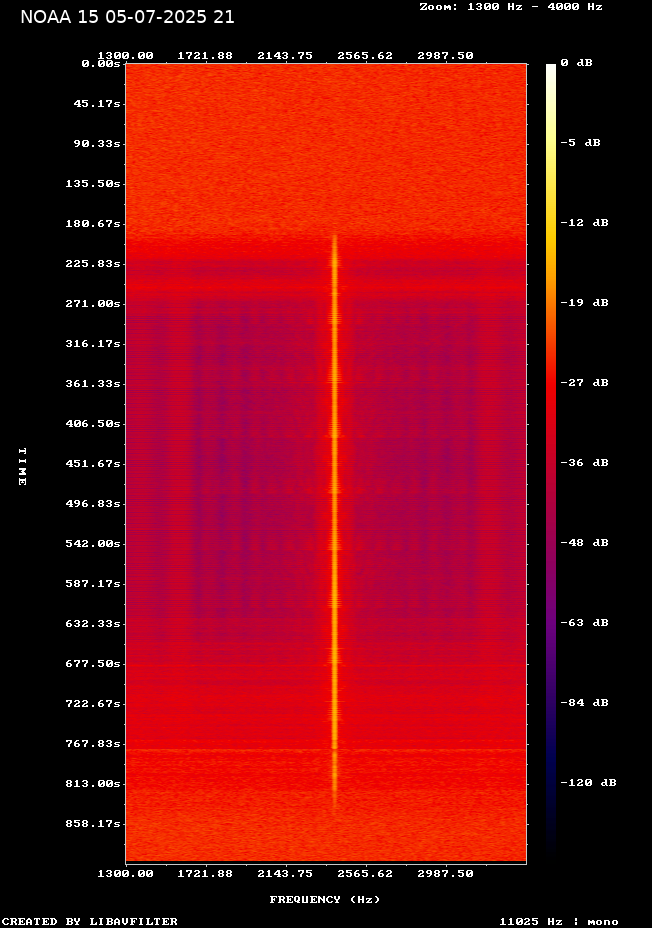The width and height of the screenshot is (652, 928).
Task: Click the 677.50s time label
Action: coord(93,663)
